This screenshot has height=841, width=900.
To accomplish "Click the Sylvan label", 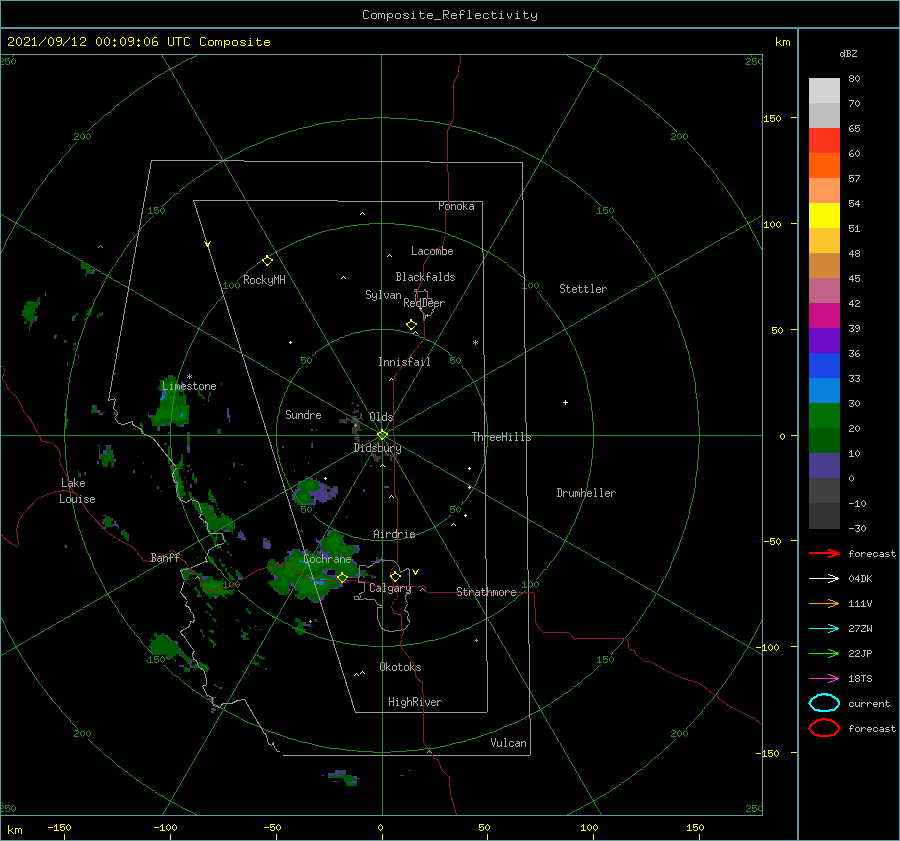I will click(x=383, y=295).
